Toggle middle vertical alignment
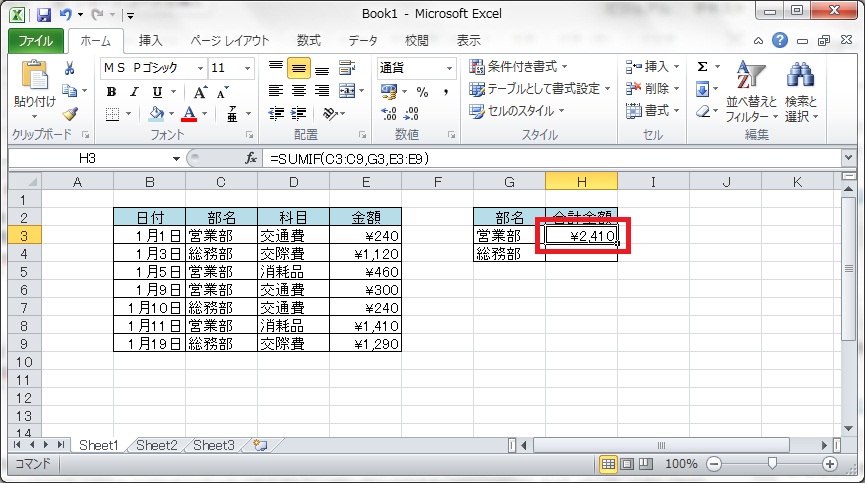Image resolution: width=865 pixels, height=483 pixels. pos(298,68)
